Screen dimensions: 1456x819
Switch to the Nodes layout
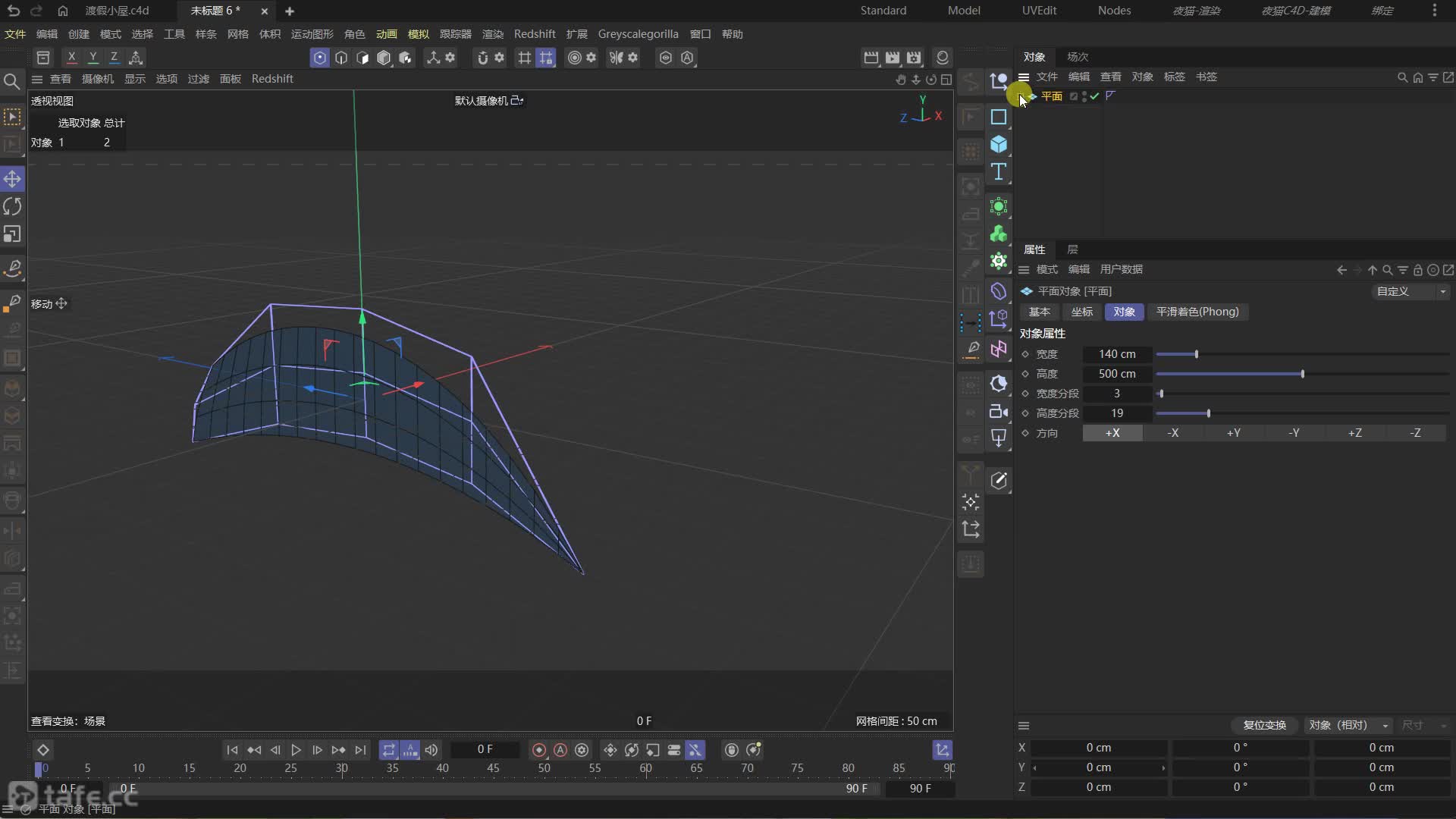click(1114, 11)
